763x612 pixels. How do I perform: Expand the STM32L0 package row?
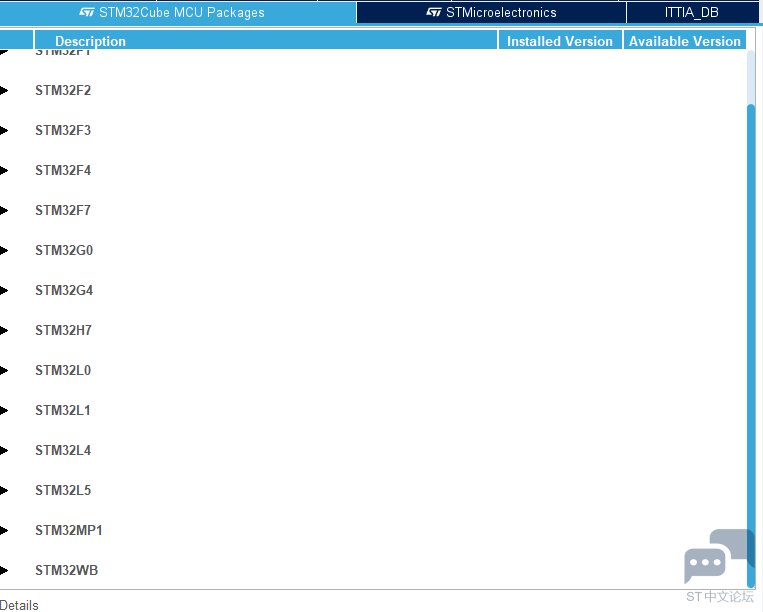pos(4,370)
